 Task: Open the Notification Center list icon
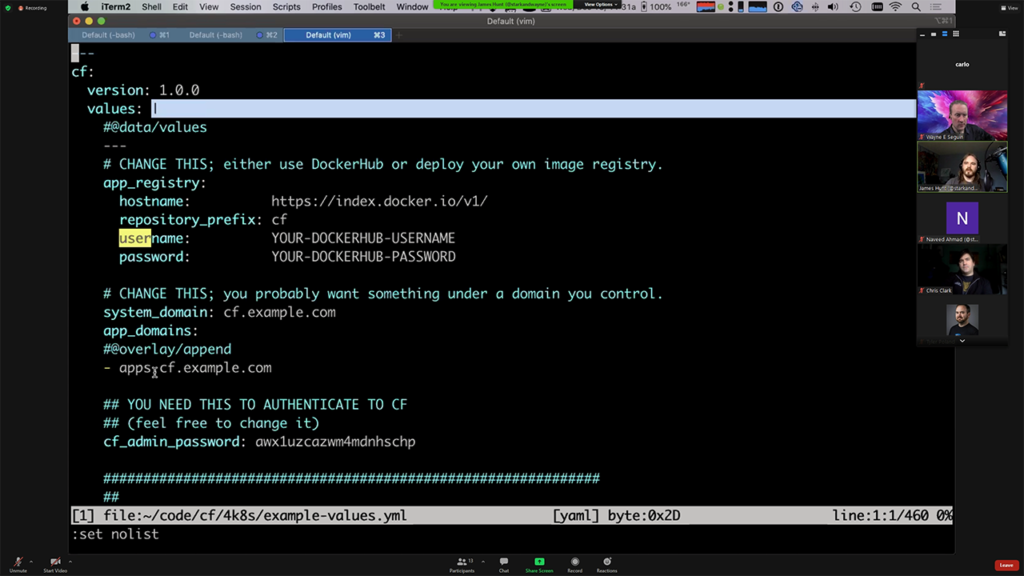[x=936, y=7]
